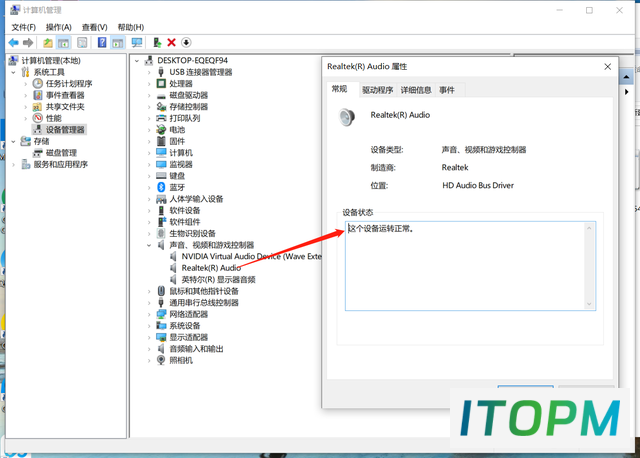This screenshot has height=458, width=640.
Task: Click the Back arrow toolbar icon
Action: pyautogui.click(x=13, y=42)
